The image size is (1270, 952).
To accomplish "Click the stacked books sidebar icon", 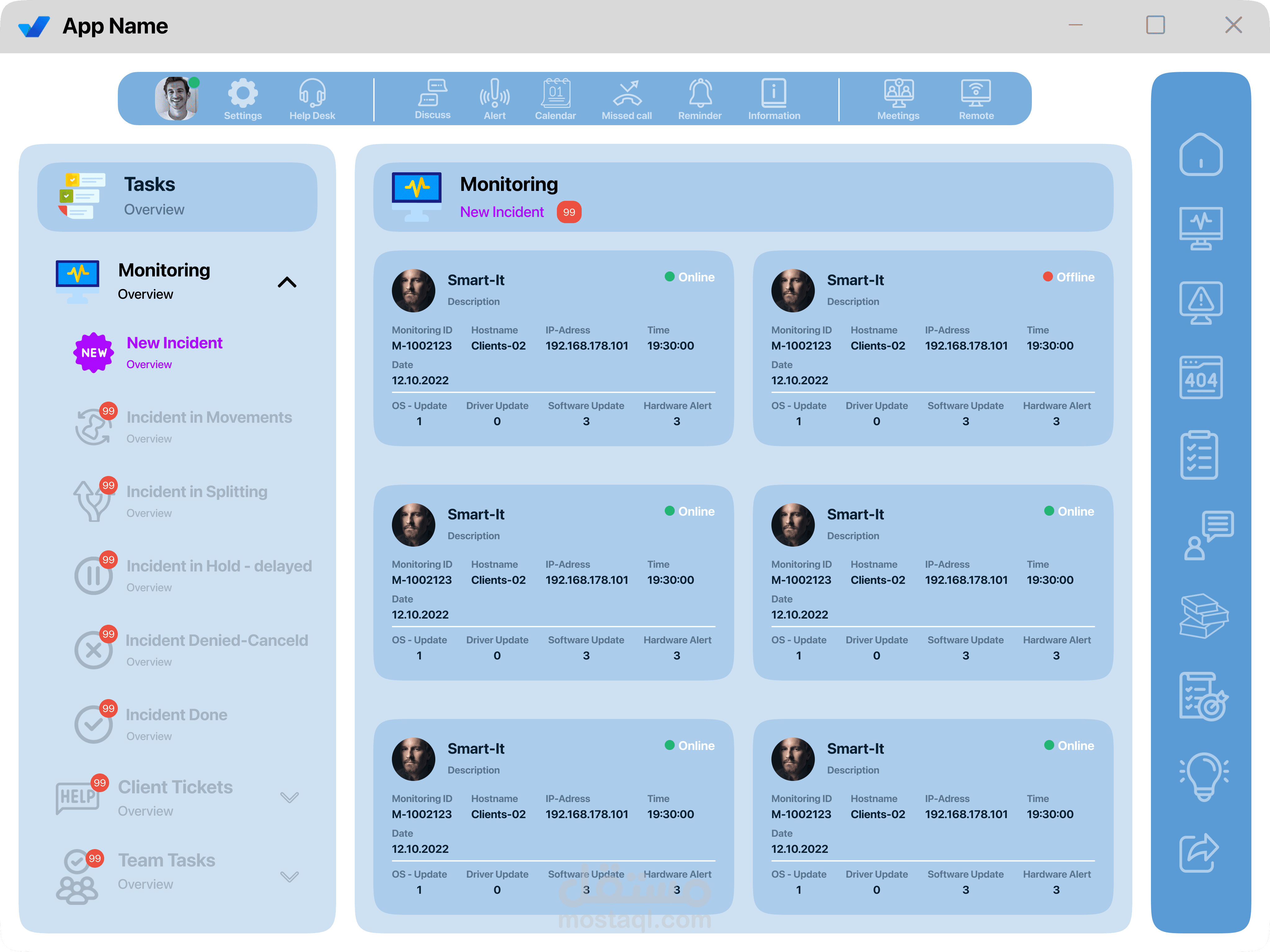I will coord(1203,616).
